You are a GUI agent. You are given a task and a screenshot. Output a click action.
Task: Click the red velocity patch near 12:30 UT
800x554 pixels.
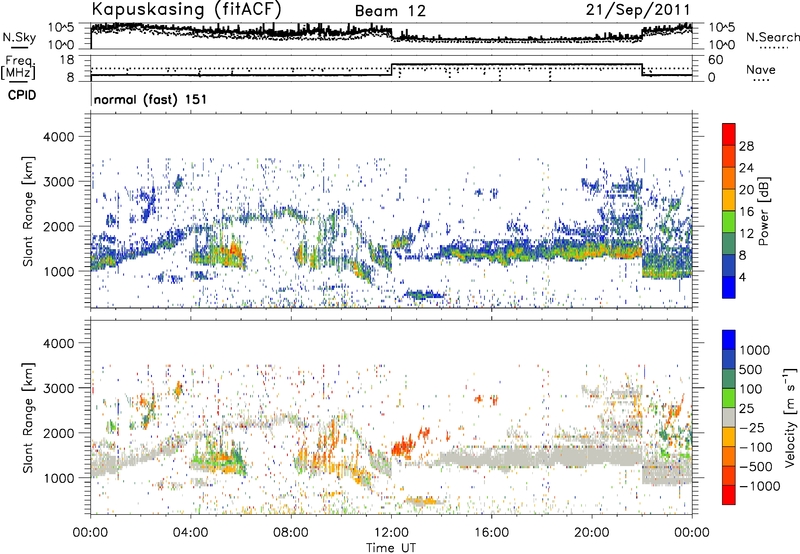click(403, 446)
